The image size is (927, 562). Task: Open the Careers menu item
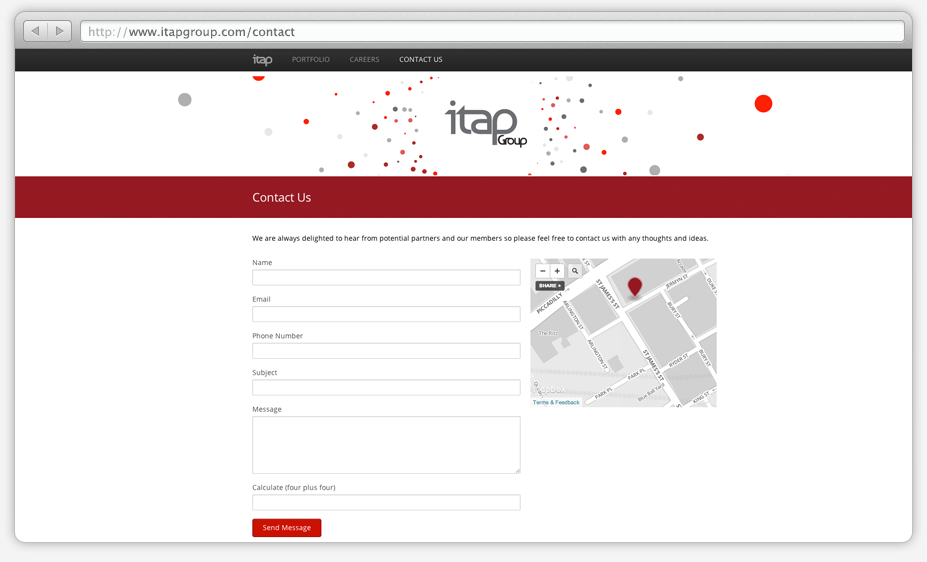(x=364, y=59)
